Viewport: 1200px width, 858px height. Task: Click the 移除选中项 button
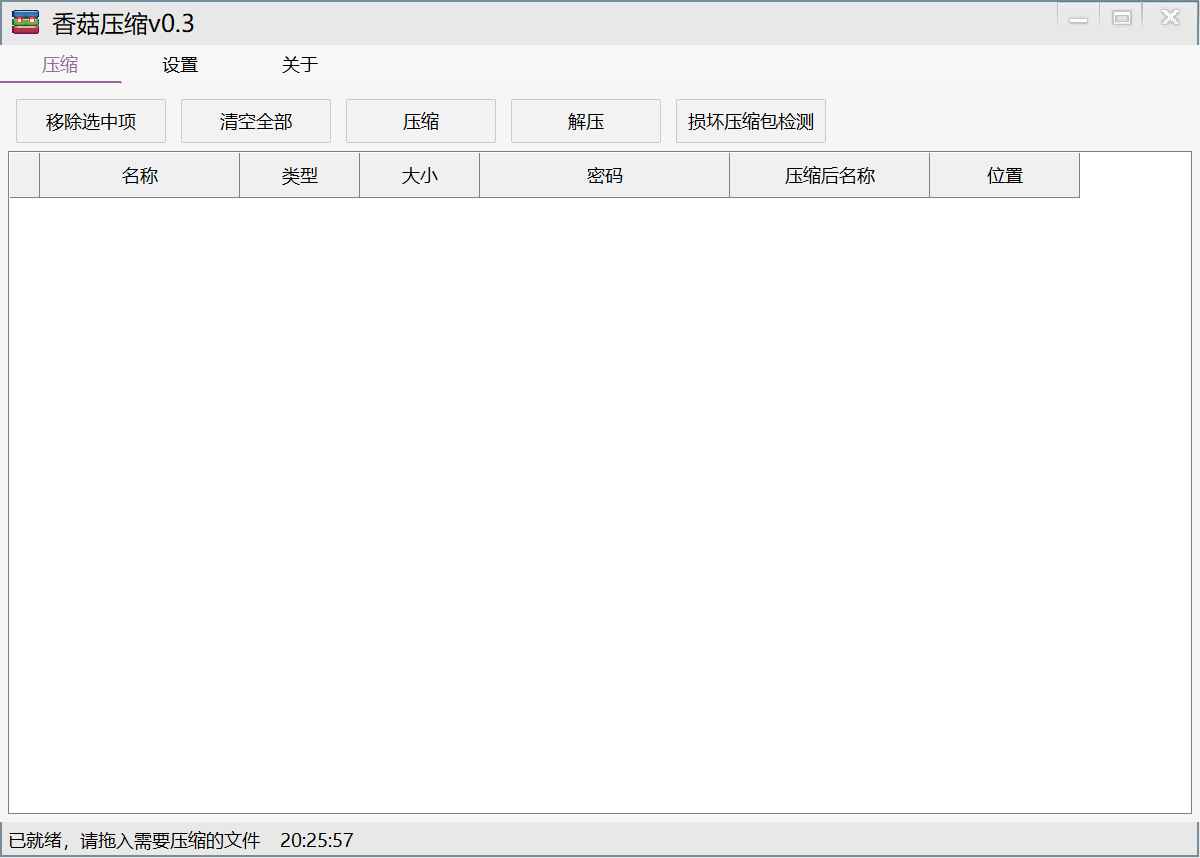click(x=91, y=120)
